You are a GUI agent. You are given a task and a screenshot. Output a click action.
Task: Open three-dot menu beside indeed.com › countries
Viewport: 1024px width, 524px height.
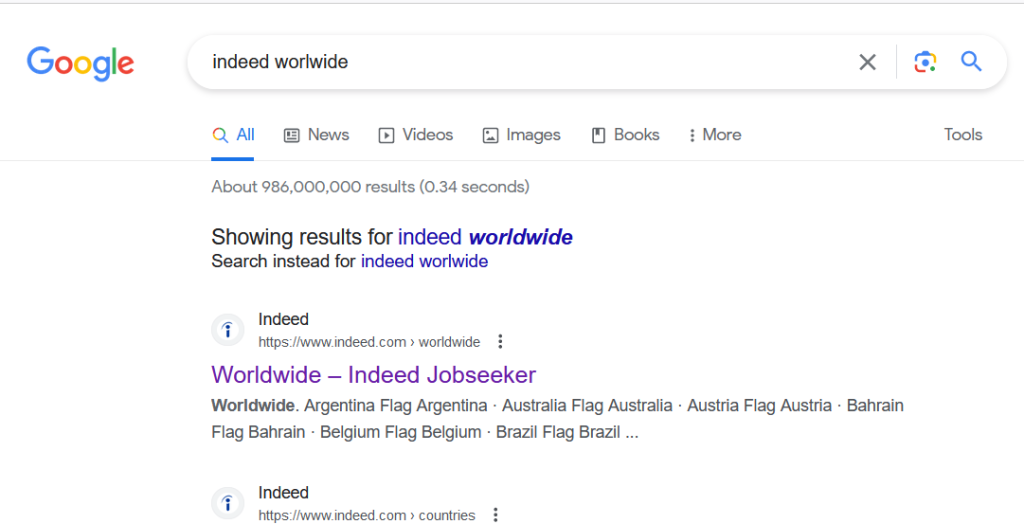[496, 515]
